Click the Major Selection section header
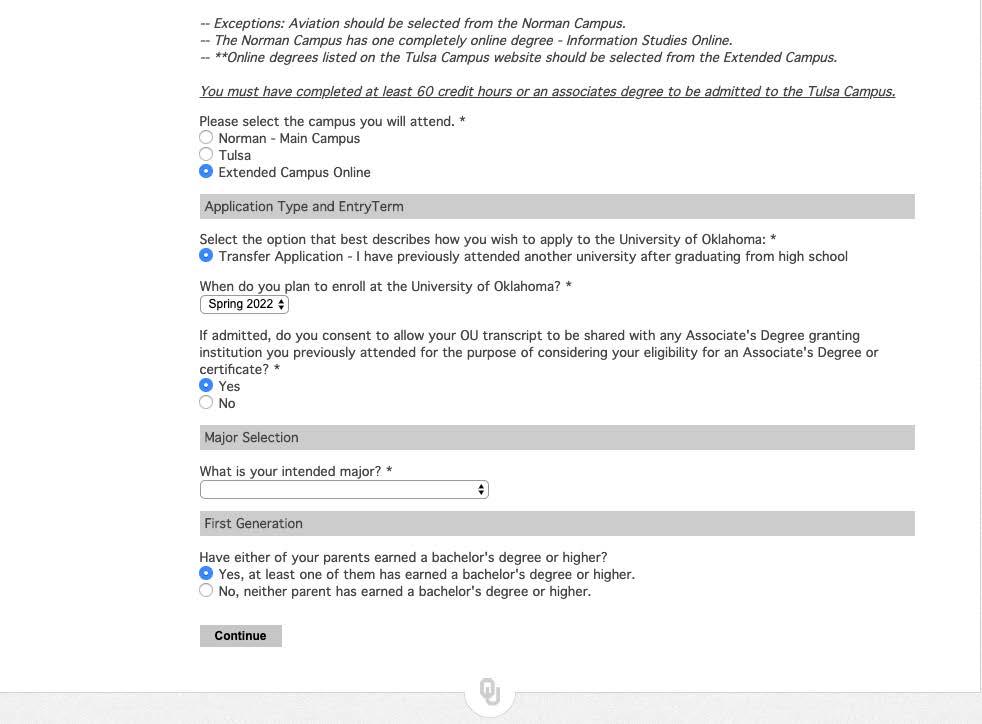Screen dimensions: 982x724 point(251,437)
